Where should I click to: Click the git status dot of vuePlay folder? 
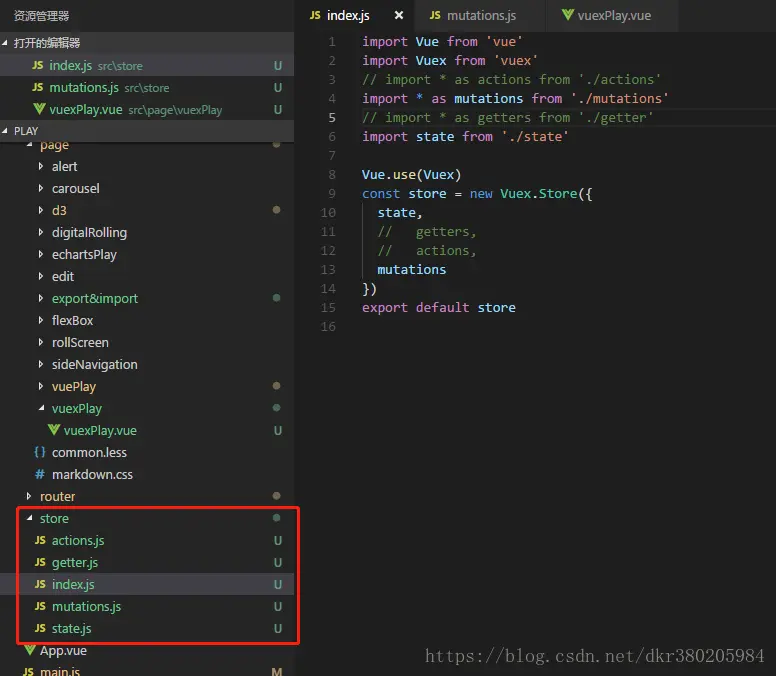277,386
